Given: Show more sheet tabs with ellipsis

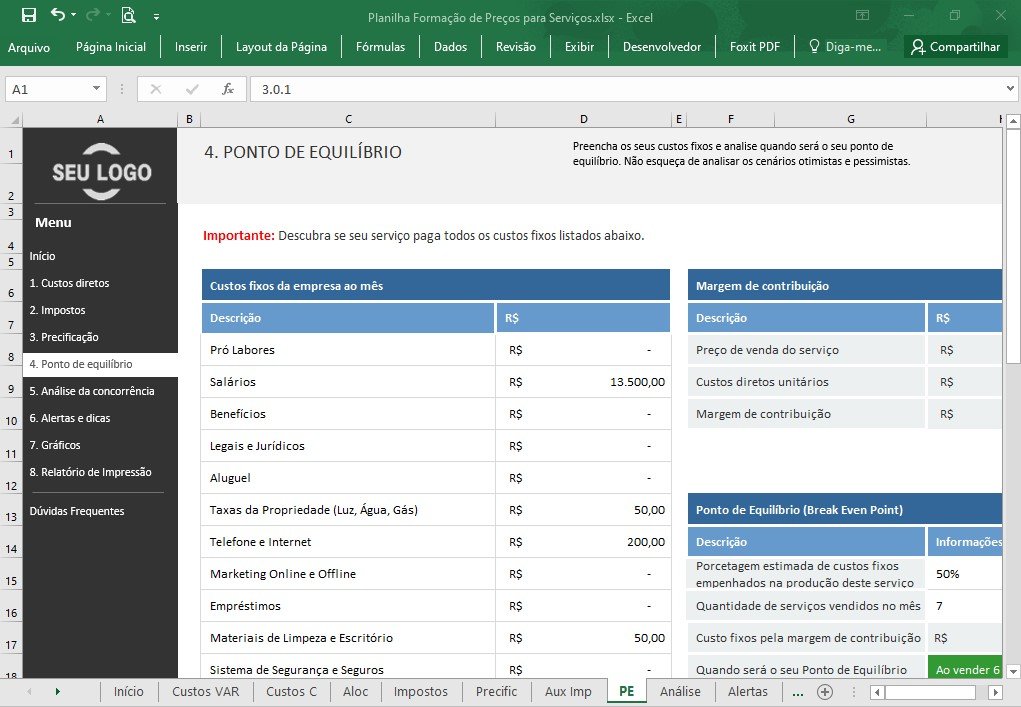Looking at the screenshot, I should (x=798, y=693).
